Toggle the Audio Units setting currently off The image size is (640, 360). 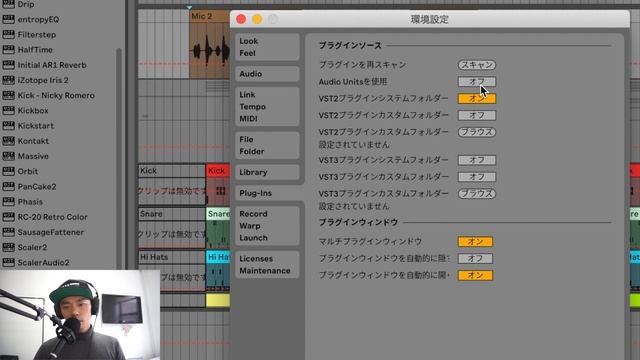coord(476,82)
